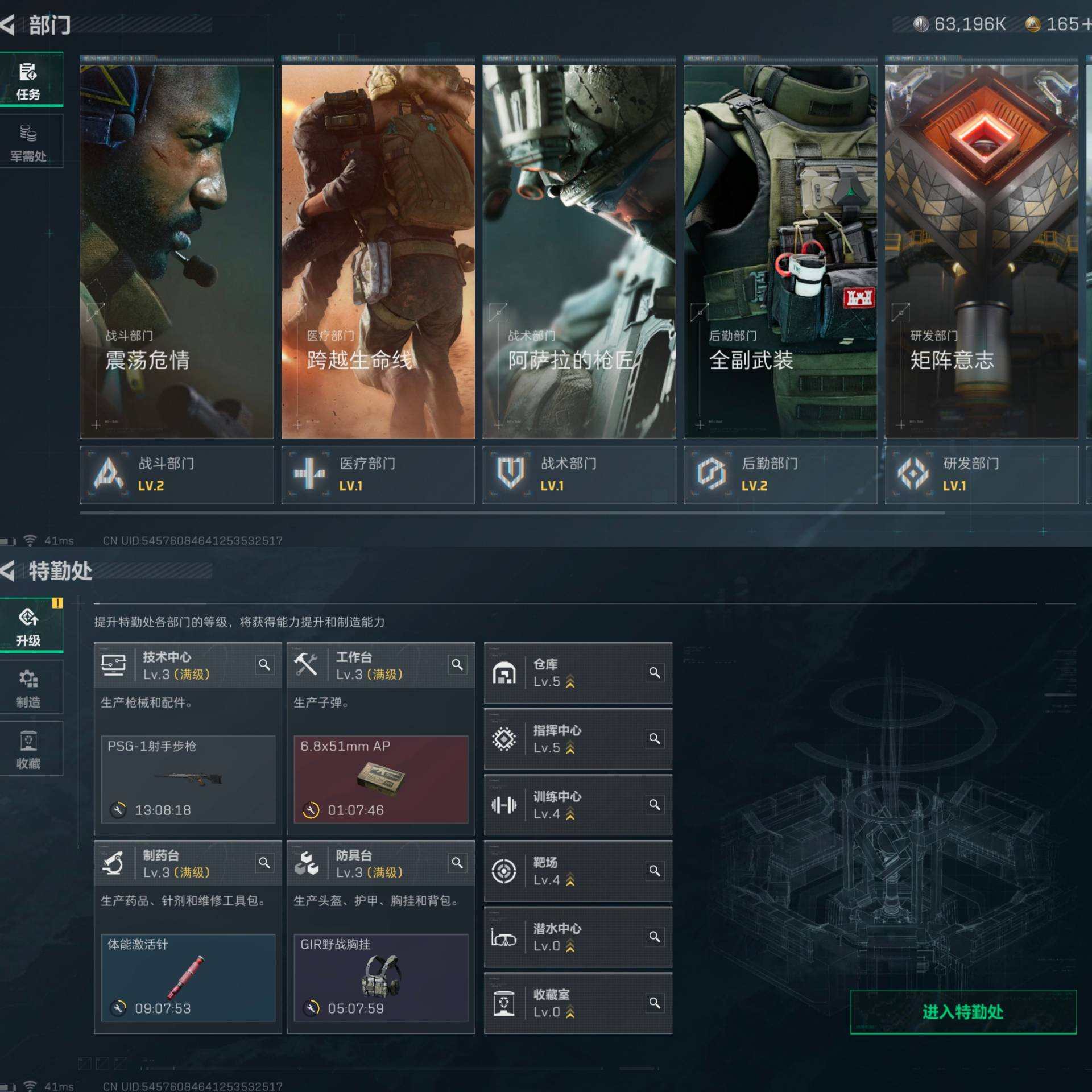This screenshot has height=1092, width=1092.
Task: Open details magnifier for 潜水中心
Action: [x=655, y=937]
